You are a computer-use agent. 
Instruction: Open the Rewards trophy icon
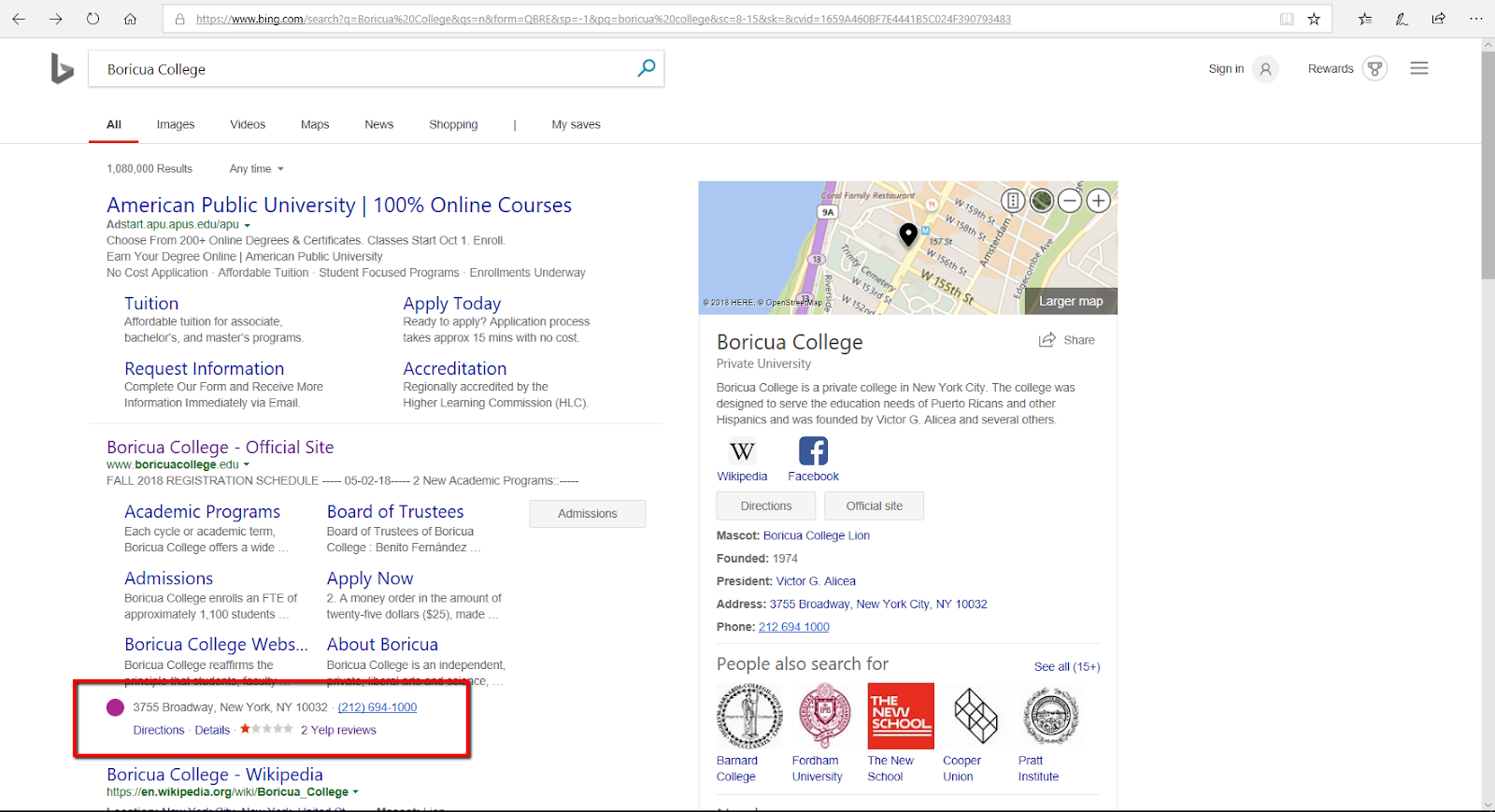pyautogui.click(x=1374, y=68)
